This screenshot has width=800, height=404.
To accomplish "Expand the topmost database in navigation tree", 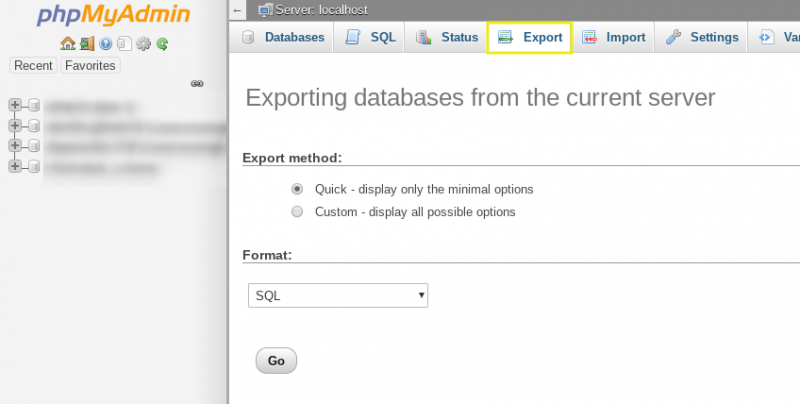I will tap(15, 105).
